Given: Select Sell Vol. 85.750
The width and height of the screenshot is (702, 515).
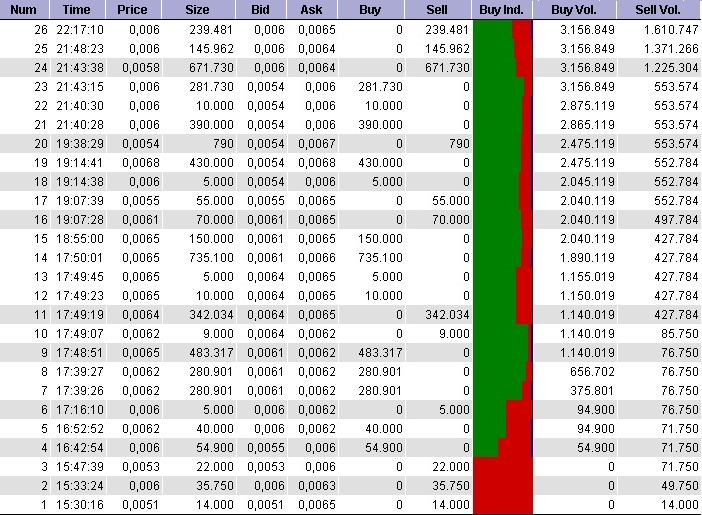Looking at the screenshot, I should [680, 334].
